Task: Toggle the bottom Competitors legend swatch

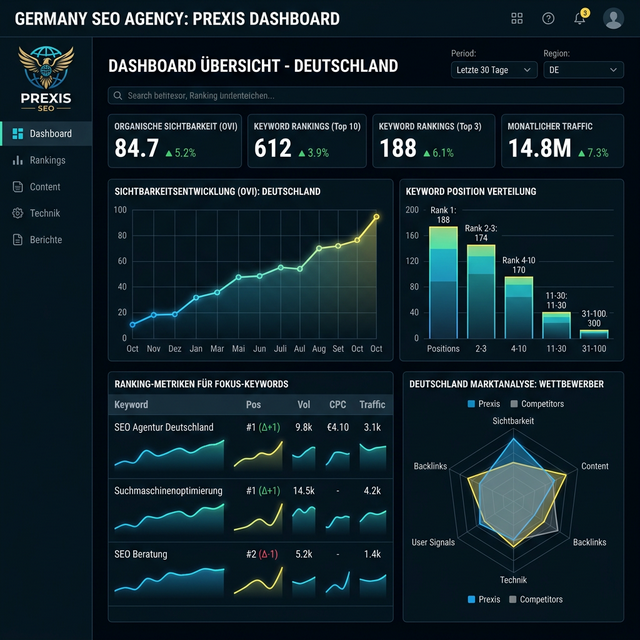Action: coord(513,599)
